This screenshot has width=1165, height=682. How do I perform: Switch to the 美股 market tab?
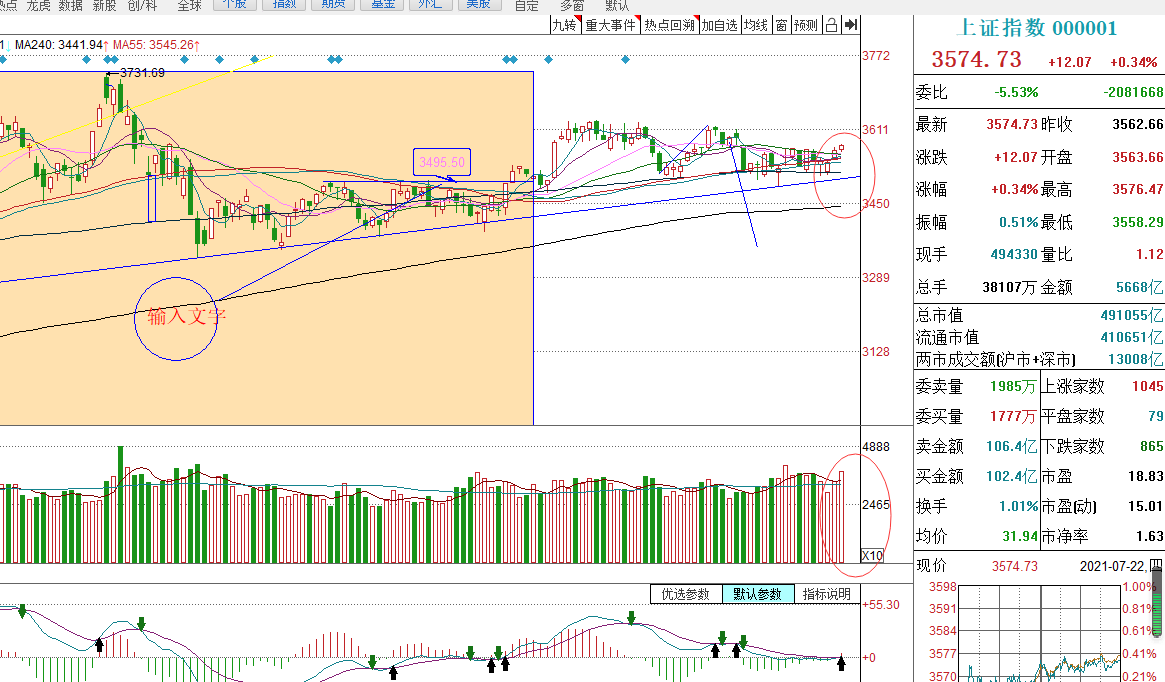click(479, 4)
